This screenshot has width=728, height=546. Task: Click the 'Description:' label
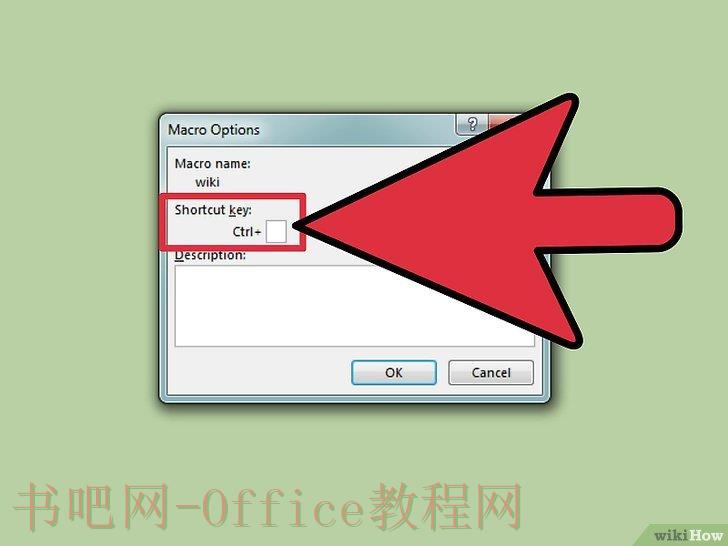210,256
